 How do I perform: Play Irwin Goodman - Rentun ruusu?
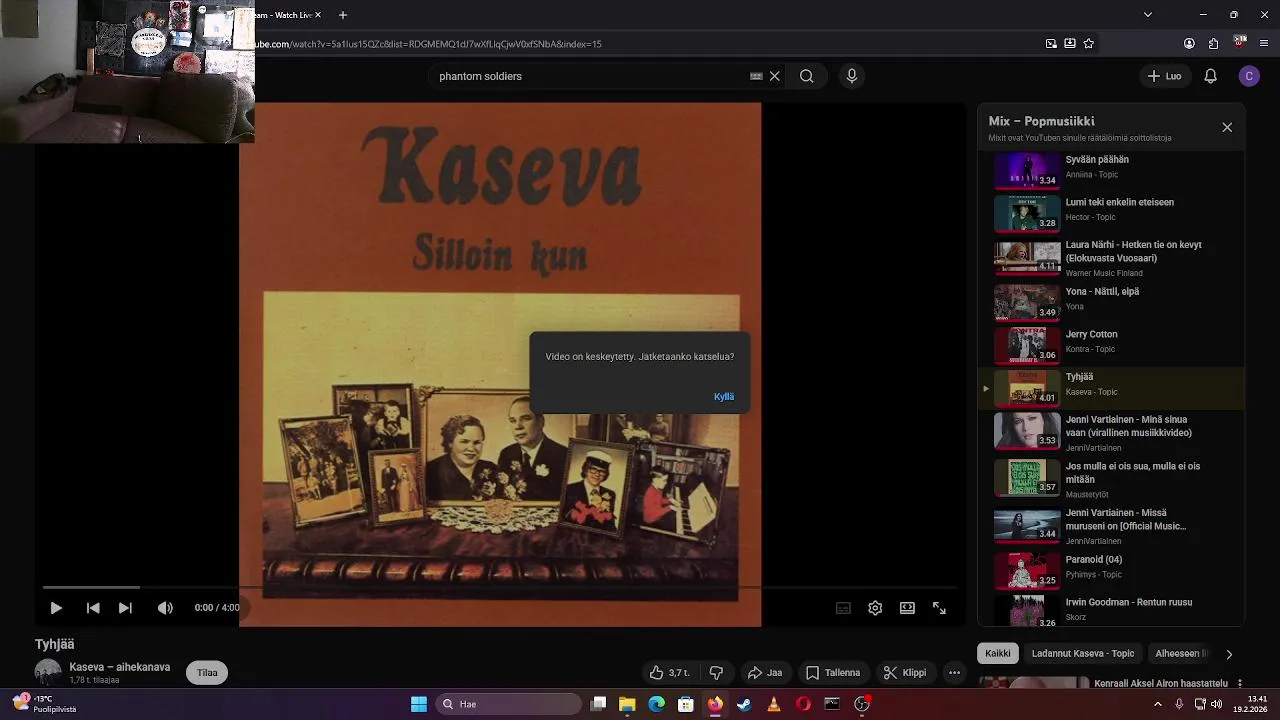pyautogui.click(x=1110, y=610)
